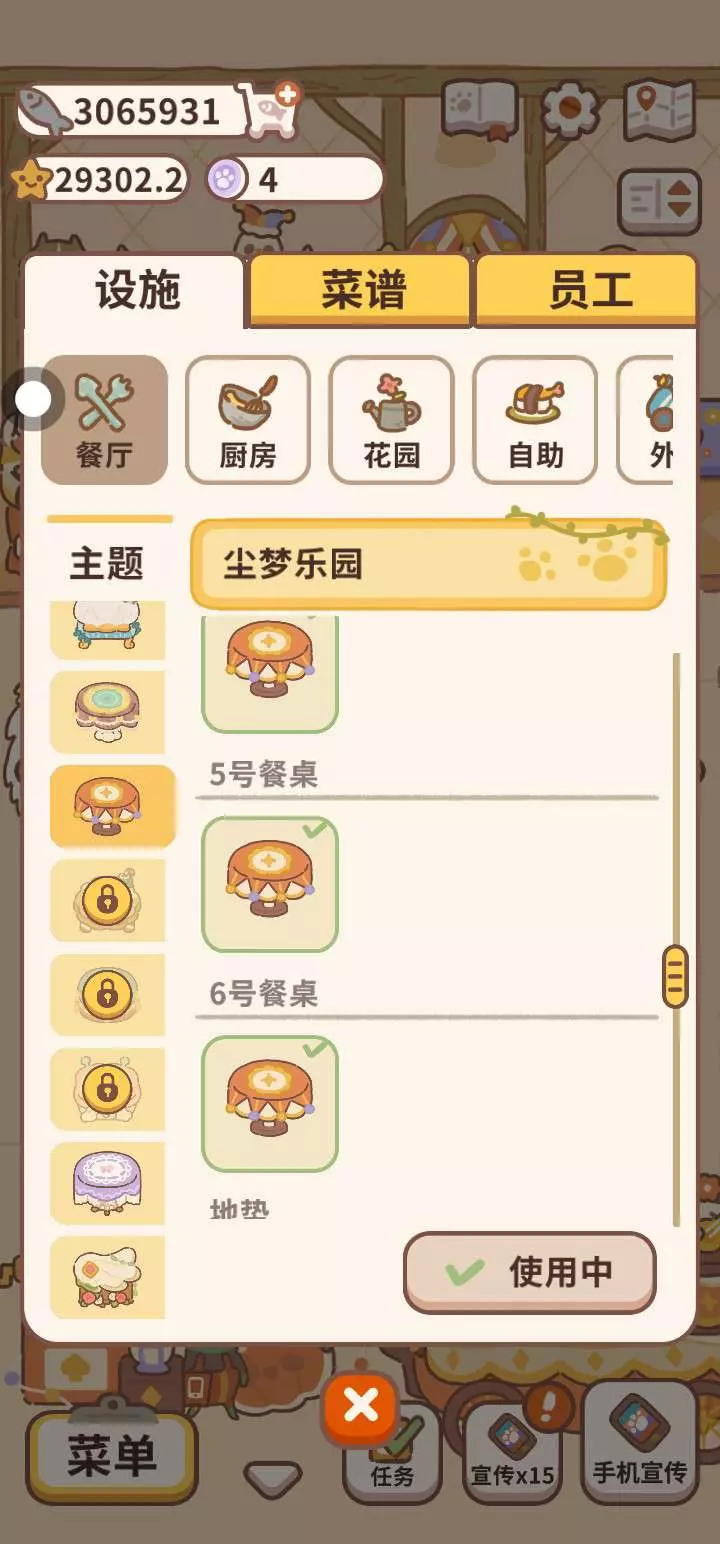Click the vertical scrollbar handle
The height and width of the screenshot is (1544, 720).
[675, 976]
